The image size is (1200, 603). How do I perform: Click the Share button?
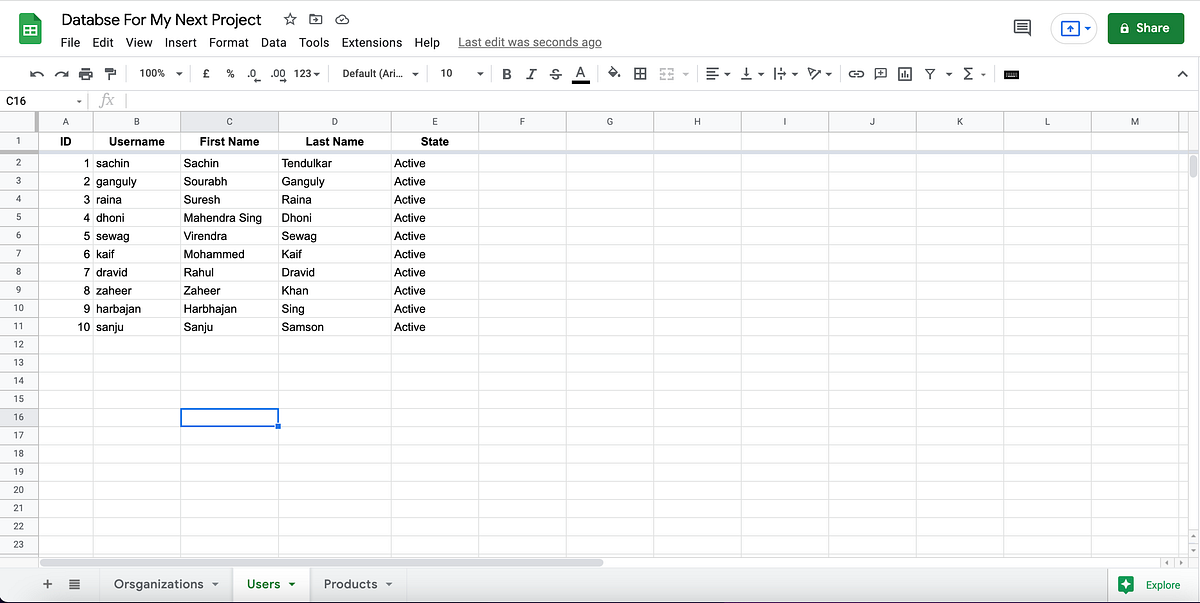point(1146,28)
